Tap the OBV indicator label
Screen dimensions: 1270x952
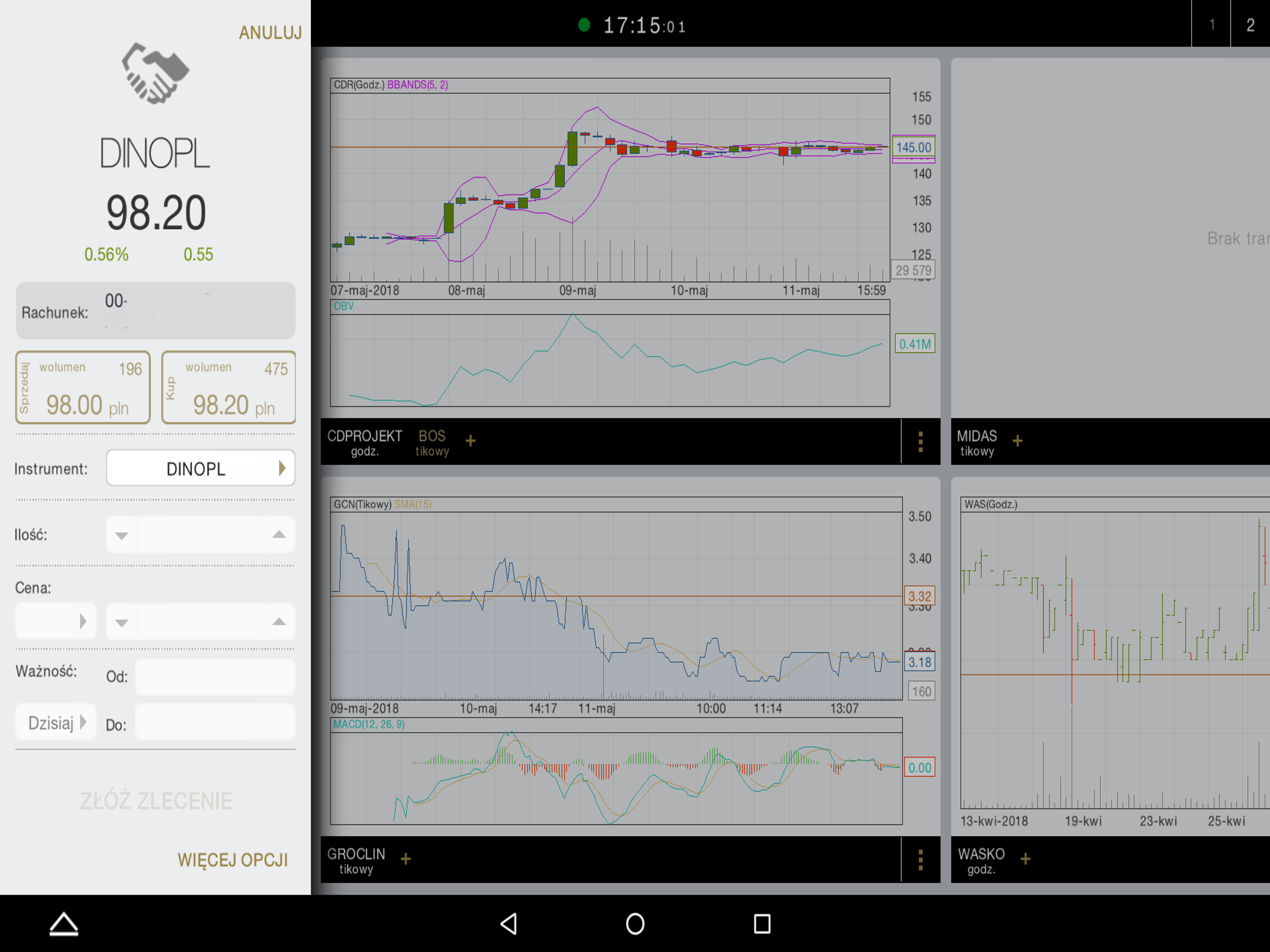344,306
